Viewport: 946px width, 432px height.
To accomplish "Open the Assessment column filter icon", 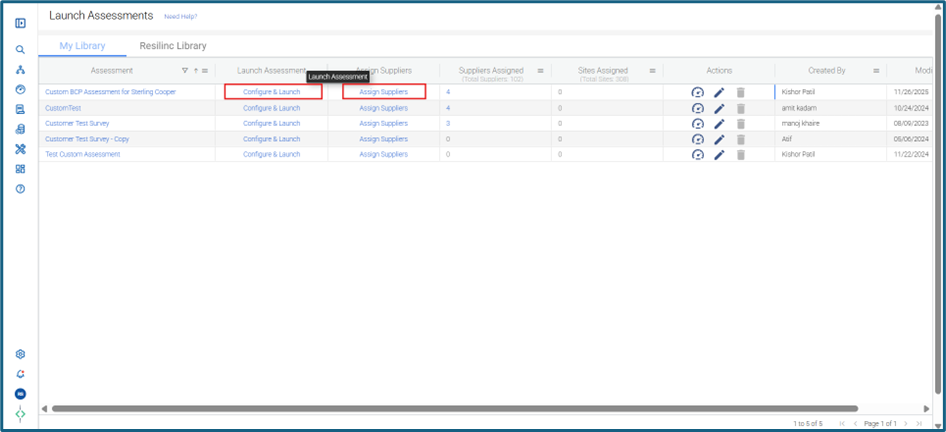I will click(x=185, y=71).
